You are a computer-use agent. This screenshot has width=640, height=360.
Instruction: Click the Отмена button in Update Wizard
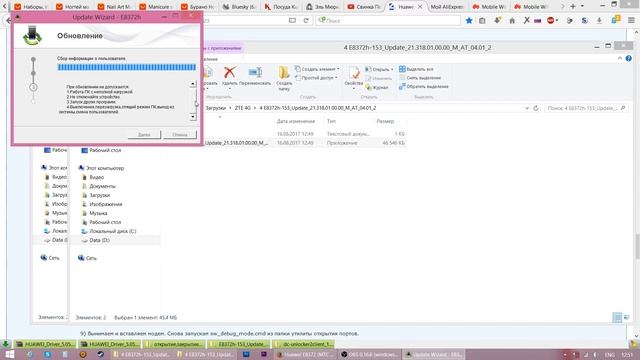(x=180, y=134)
